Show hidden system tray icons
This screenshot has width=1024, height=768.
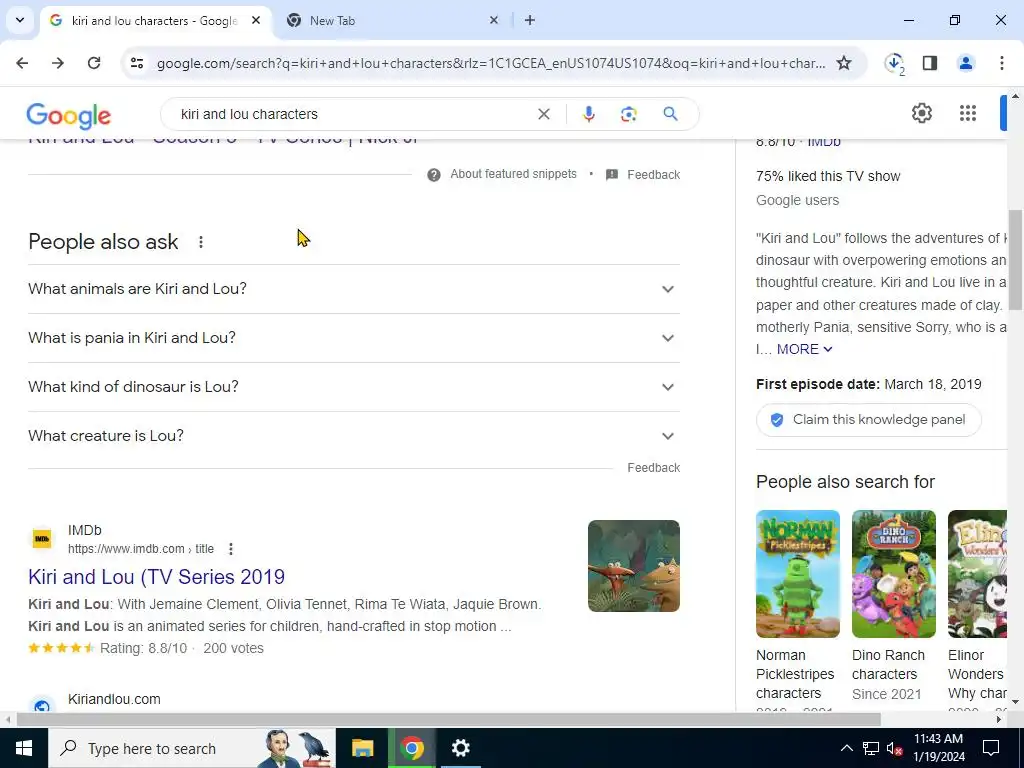coord(846,748)
